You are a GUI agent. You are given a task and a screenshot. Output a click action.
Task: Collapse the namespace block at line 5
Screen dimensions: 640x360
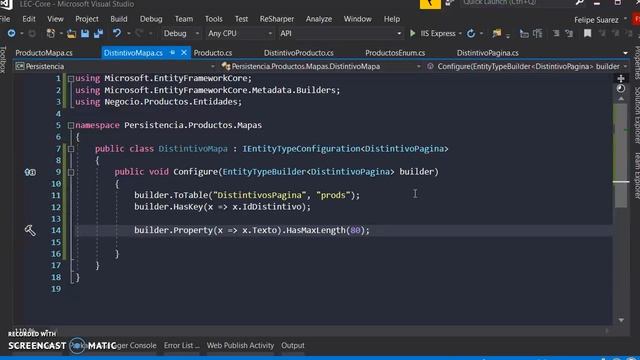71,125
